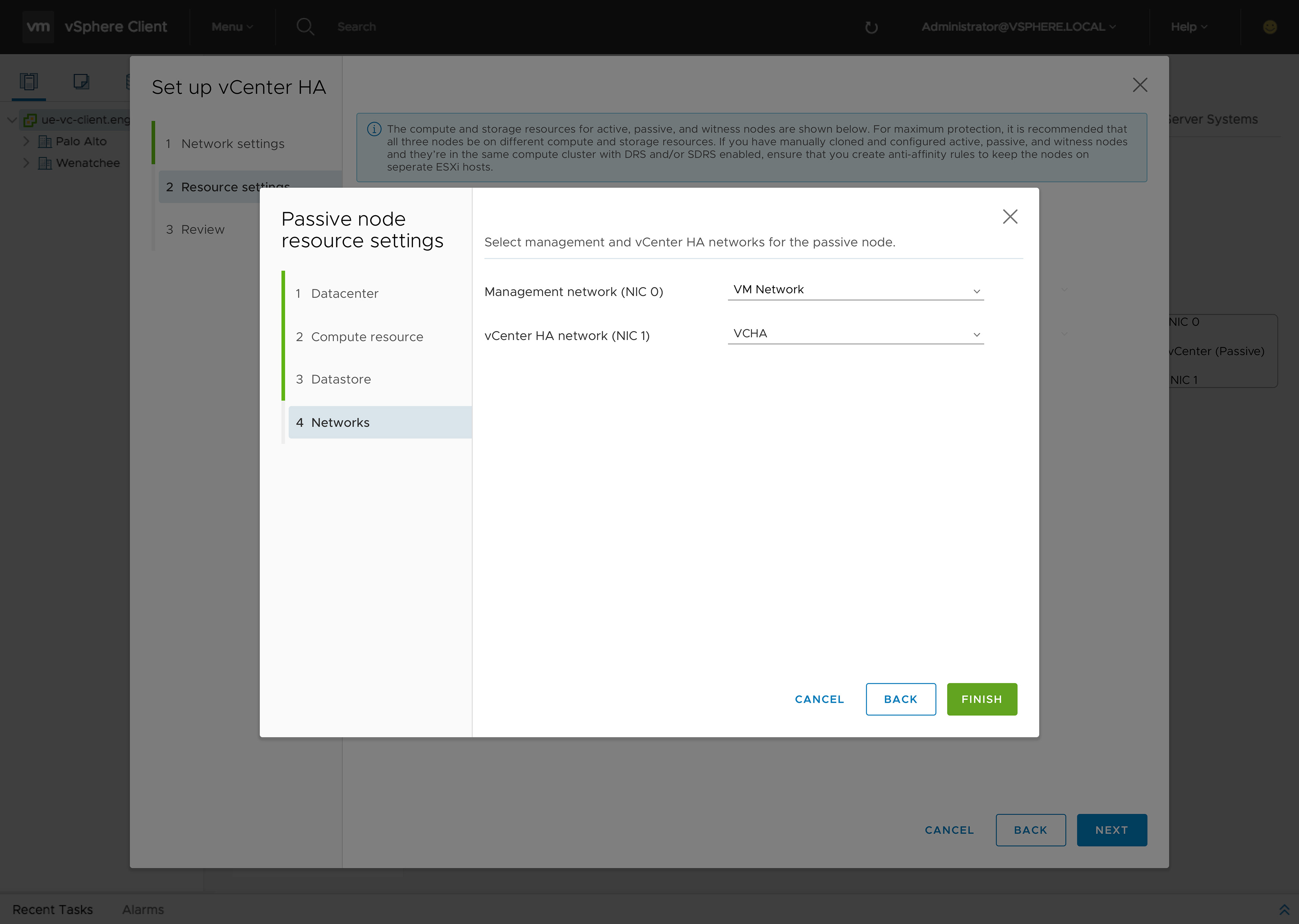Open the Management network (NIC 0) dropdown
Image resolution: width=1299 pixels, height=924 pixels.
point(856,290)
